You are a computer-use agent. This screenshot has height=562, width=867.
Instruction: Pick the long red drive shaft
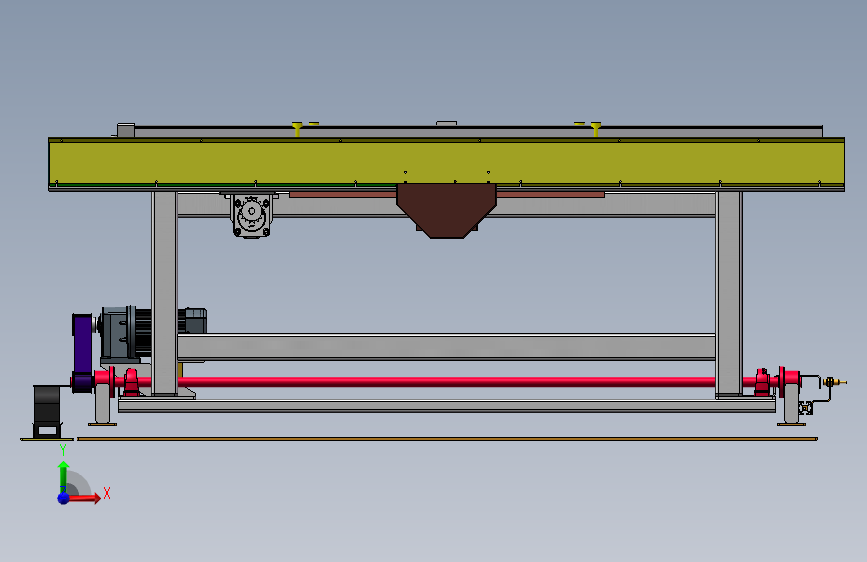[446, 382]
